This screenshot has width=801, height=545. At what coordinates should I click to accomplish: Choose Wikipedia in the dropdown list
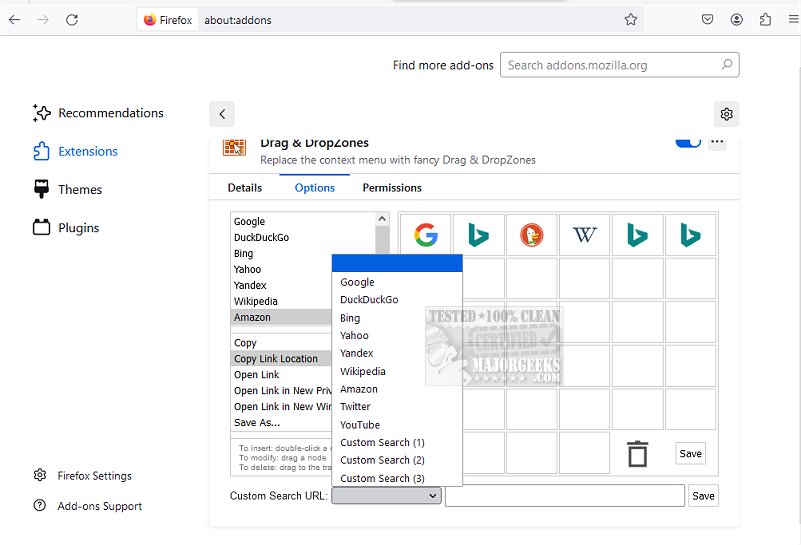397,371
